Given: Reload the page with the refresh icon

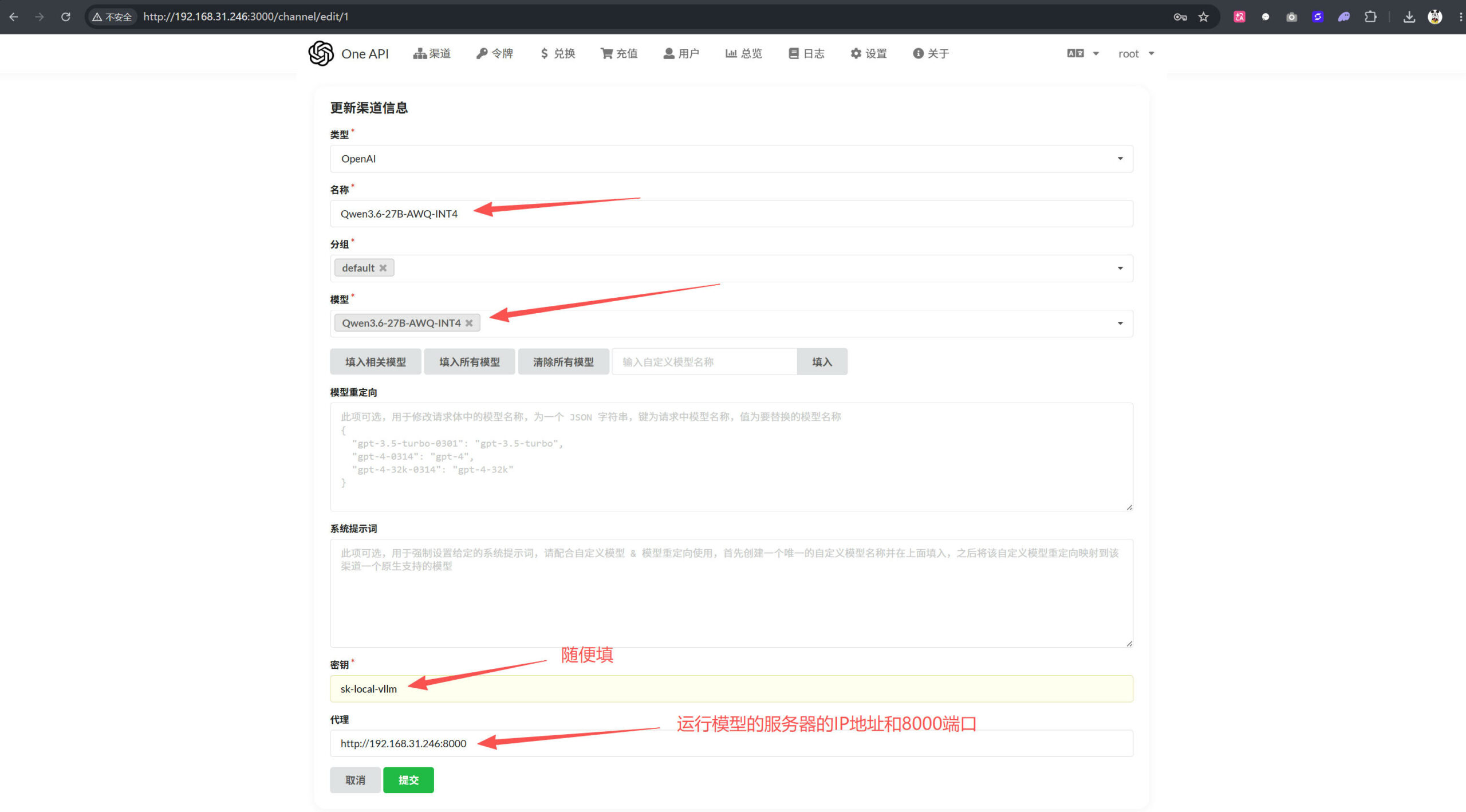Looking at the screenshot, I should pos(66,17).
